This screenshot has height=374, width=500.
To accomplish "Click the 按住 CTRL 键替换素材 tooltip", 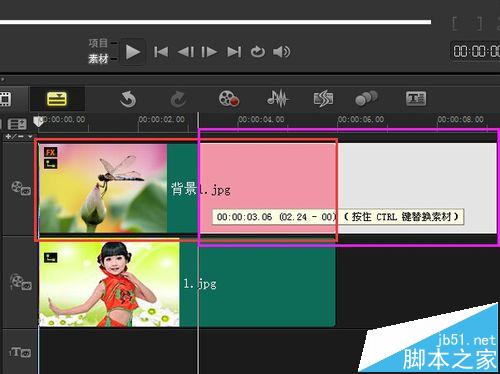I will tap(338, 217).
